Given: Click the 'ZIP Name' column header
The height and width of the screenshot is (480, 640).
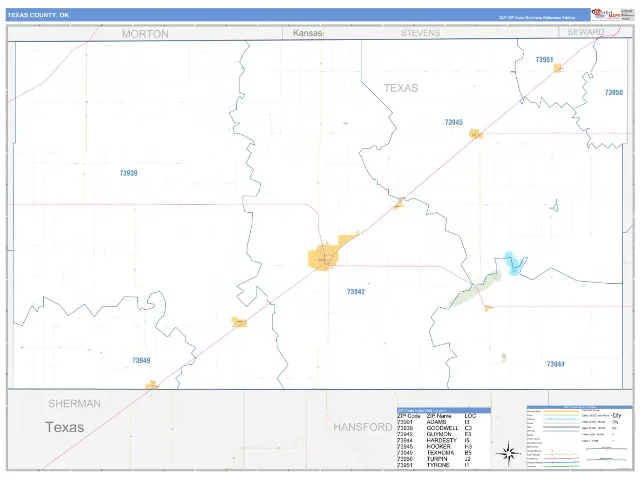Looking at the screenshot, I should pos(439,416).
